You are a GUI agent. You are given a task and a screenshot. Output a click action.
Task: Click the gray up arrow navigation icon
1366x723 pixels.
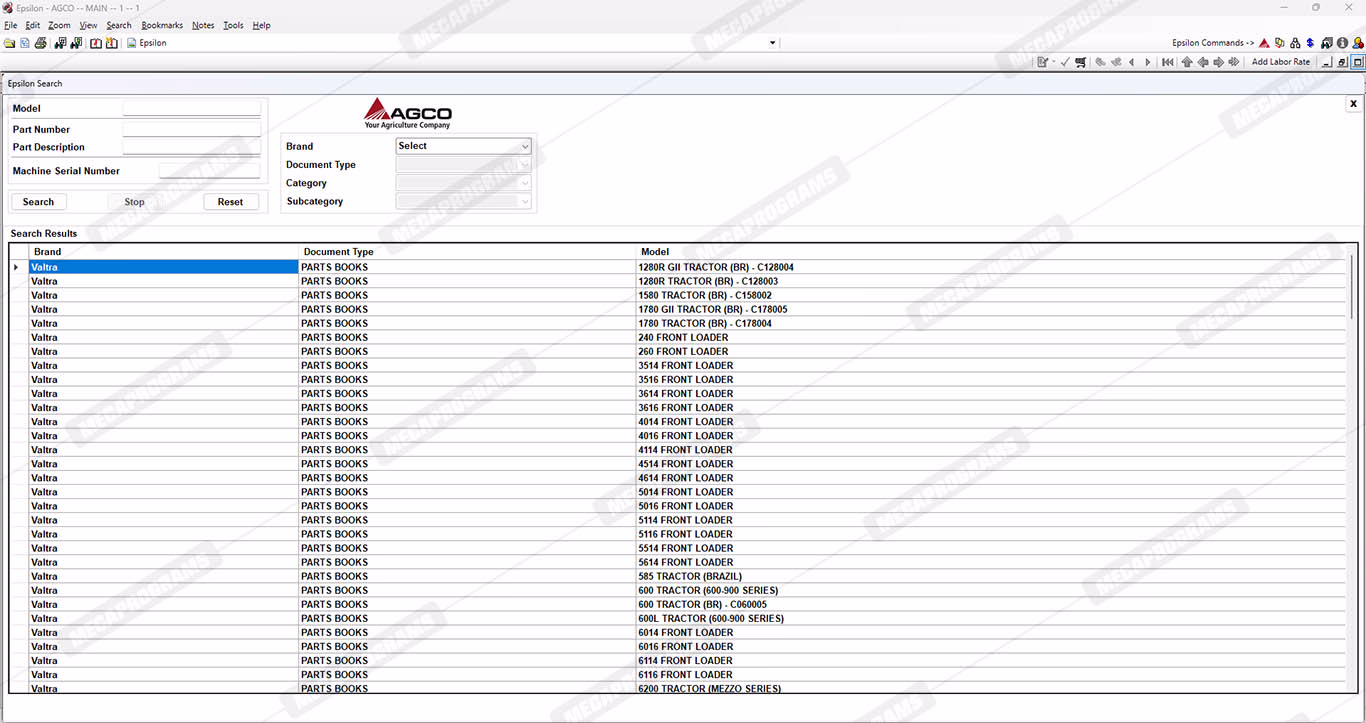[1187, 62]
